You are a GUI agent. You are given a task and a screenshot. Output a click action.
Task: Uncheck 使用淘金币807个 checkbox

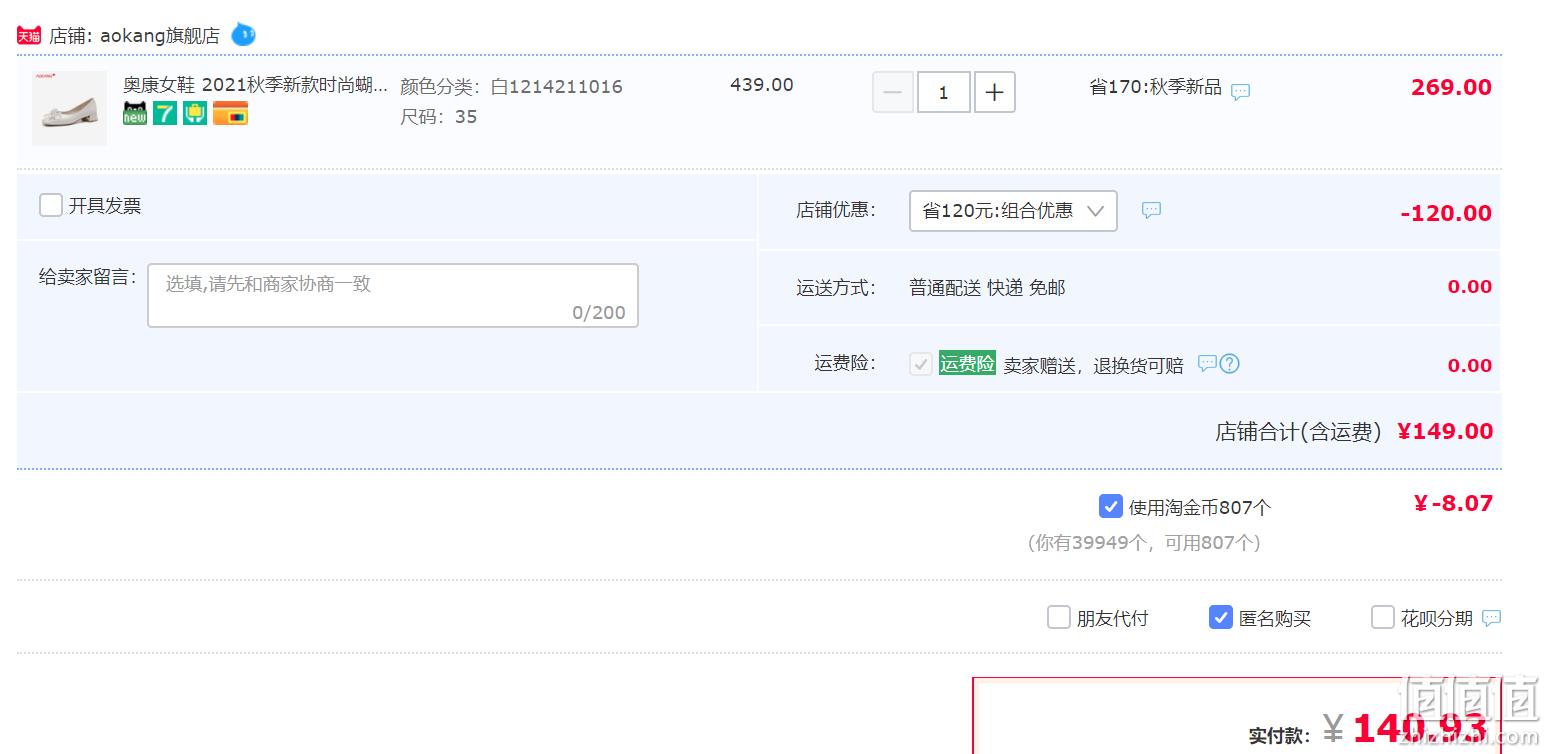point(1110,506)
